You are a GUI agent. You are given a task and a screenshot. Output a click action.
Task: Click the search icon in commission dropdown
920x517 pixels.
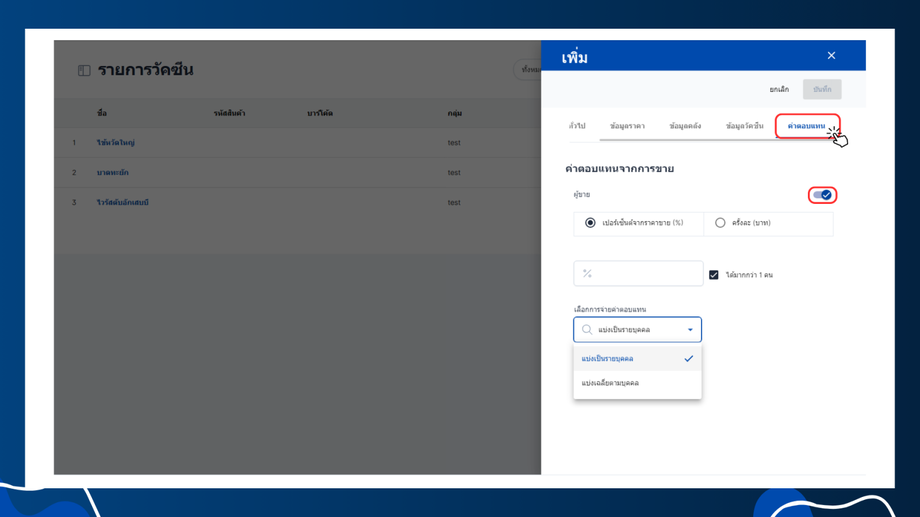[x=587, y=330]
